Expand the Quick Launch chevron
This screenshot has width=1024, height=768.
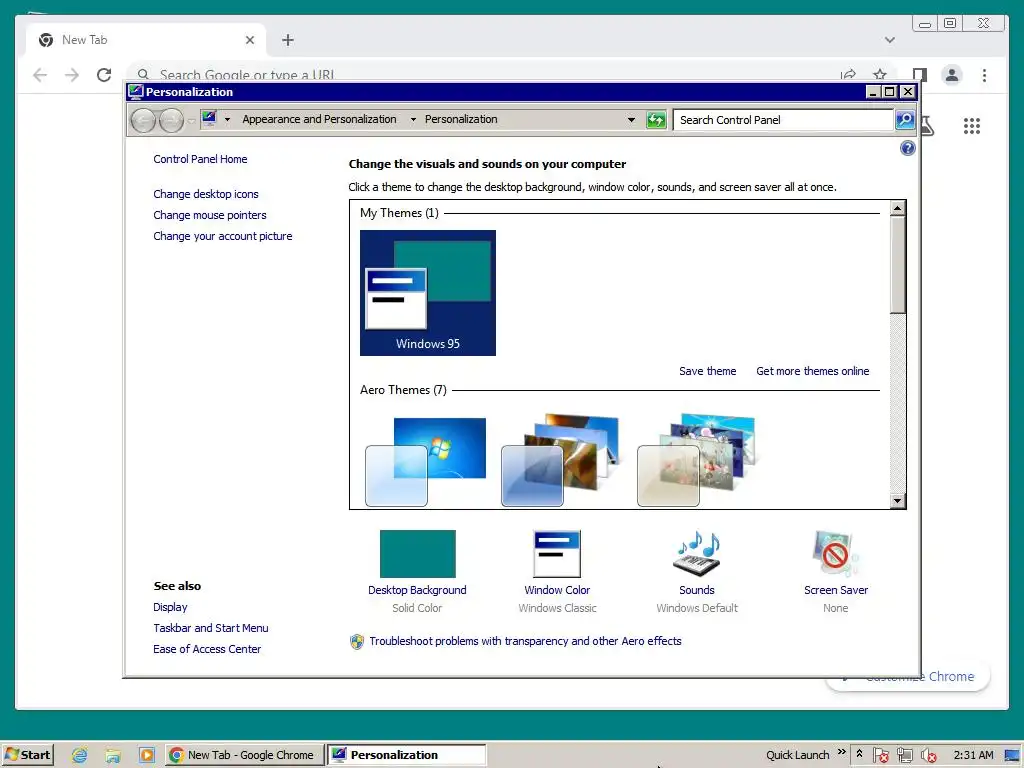pos(842,752)
